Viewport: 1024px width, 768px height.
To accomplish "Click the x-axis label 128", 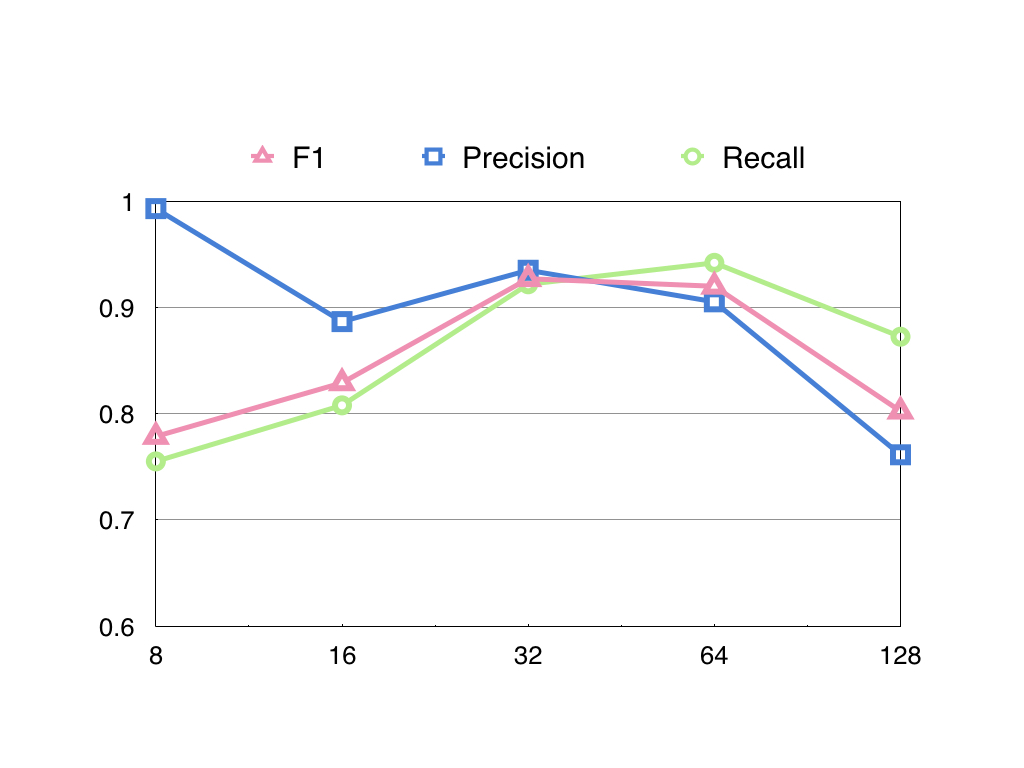I will [x=900, y=657].
